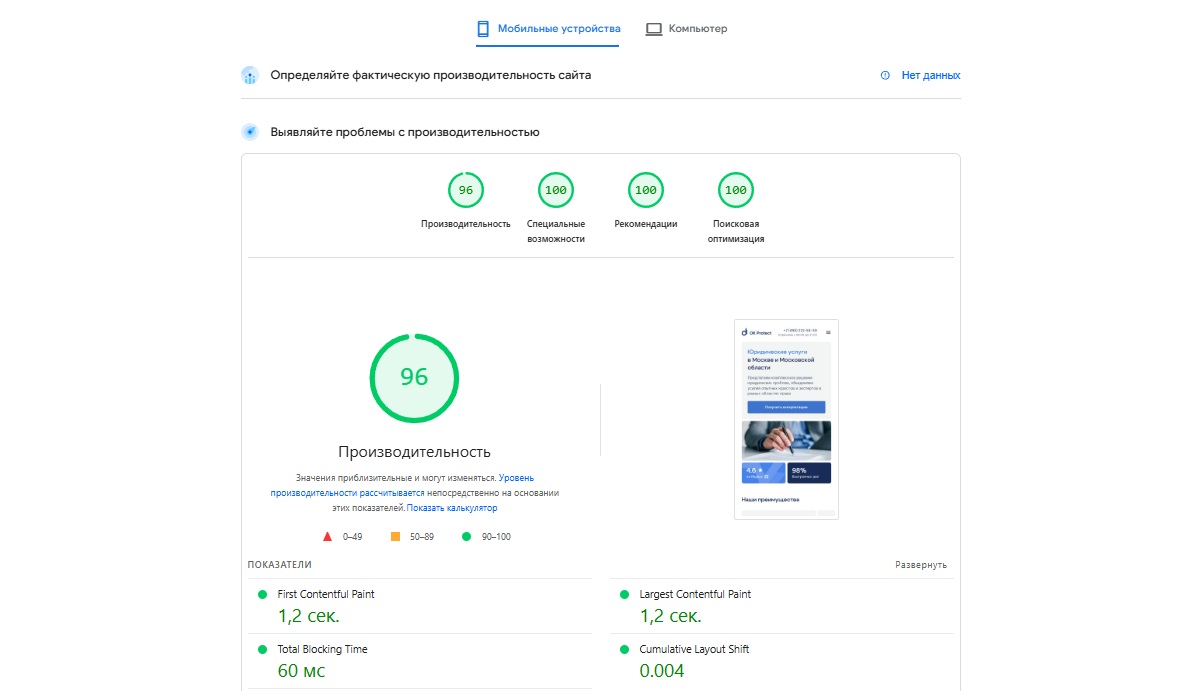Screen dimensions: 1200x691
Task: Click the green dot beside Largest Contentful Paint
Action: pyautogui.click(x=625, y=594)
